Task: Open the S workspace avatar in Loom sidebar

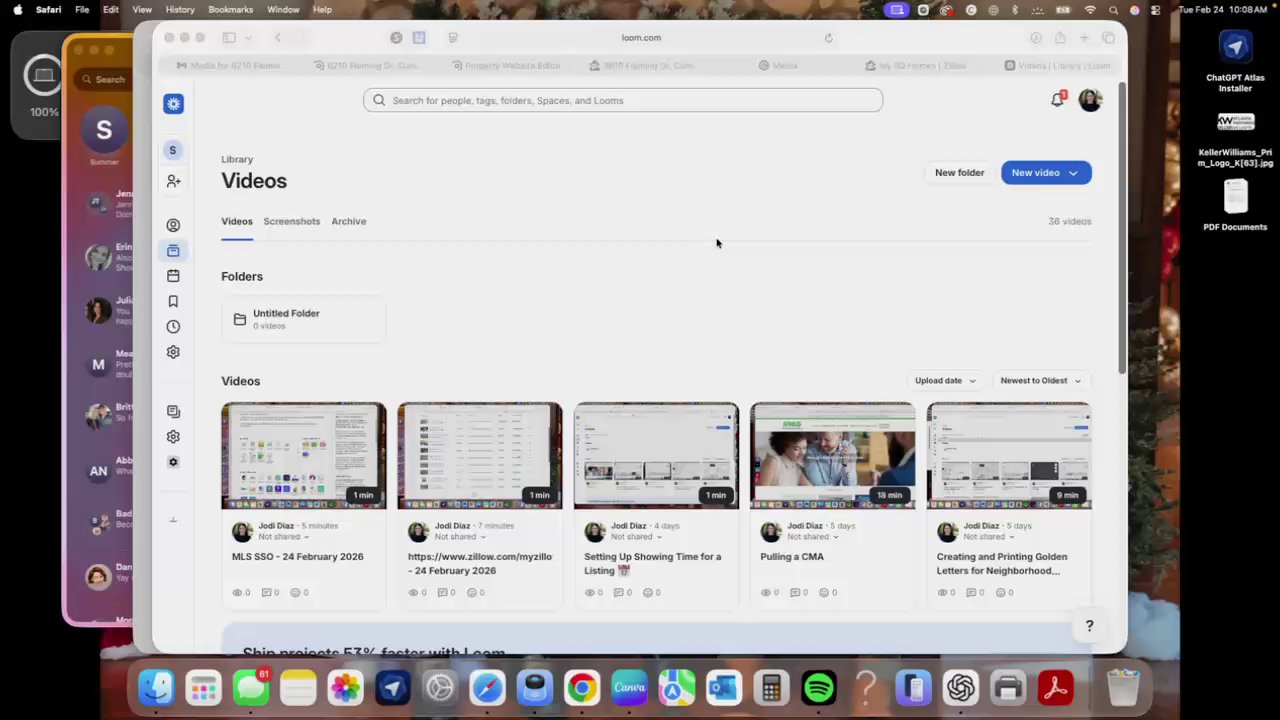Action: pyautogui.click(x=172, y=150)
